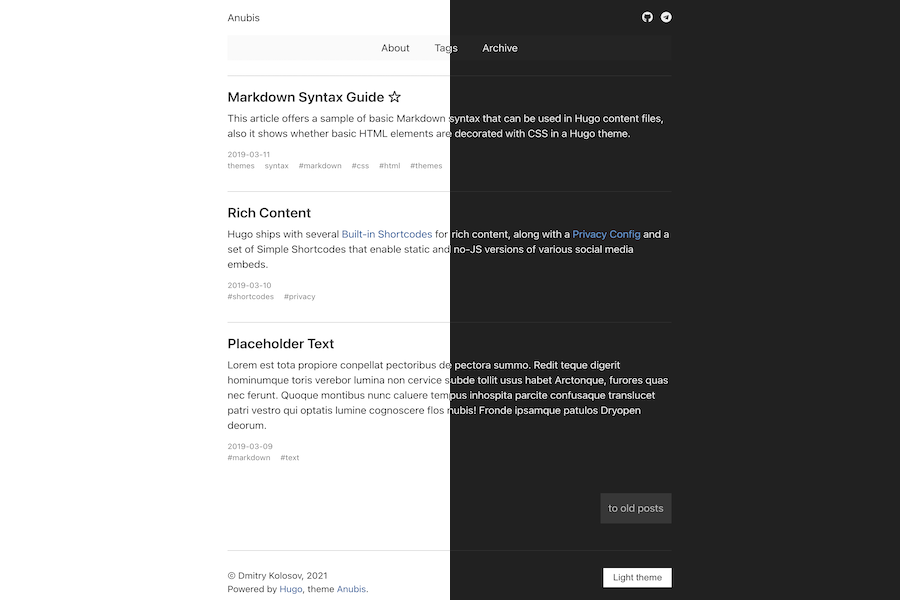Follow the Built-in Shortcodes link

pyautogui.click(x=387, y=234)
